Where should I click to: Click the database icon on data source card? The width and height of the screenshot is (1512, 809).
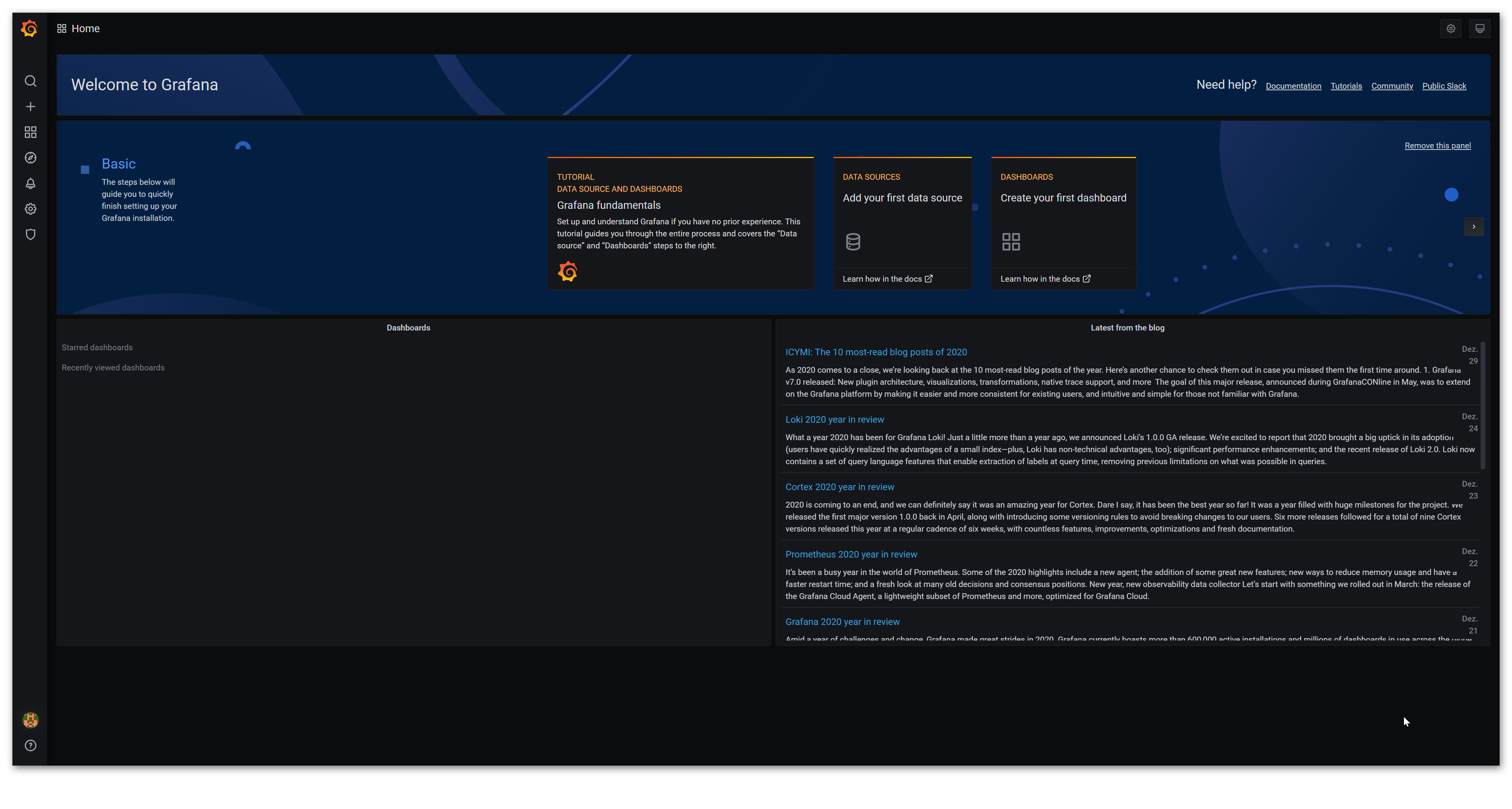[x=853, y=241]
